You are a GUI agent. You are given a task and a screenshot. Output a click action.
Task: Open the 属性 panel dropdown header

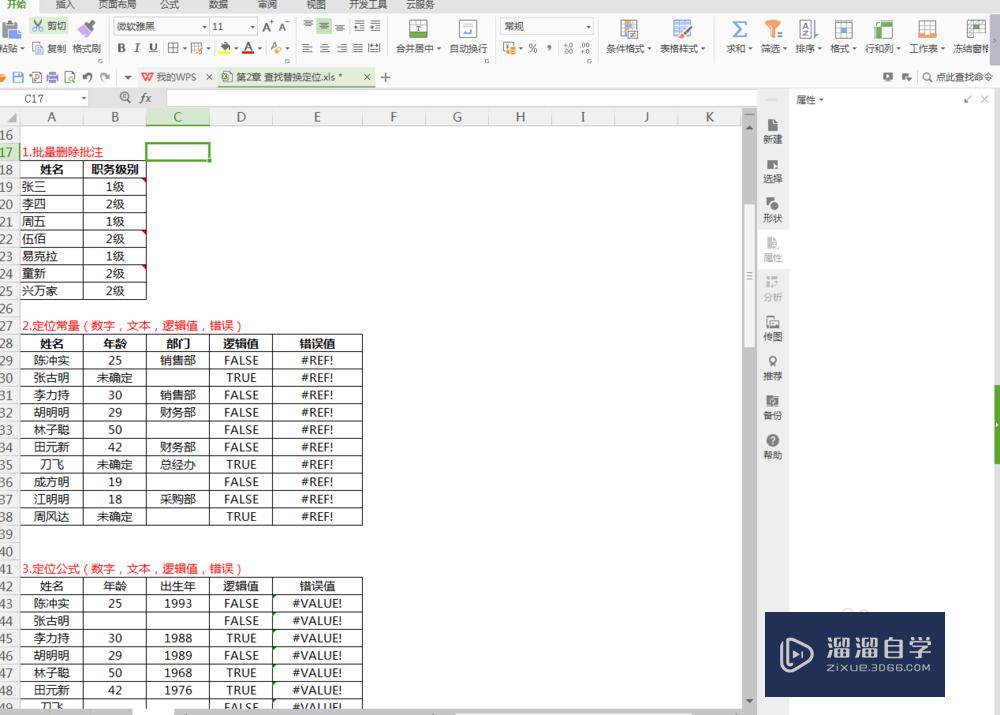810,100
